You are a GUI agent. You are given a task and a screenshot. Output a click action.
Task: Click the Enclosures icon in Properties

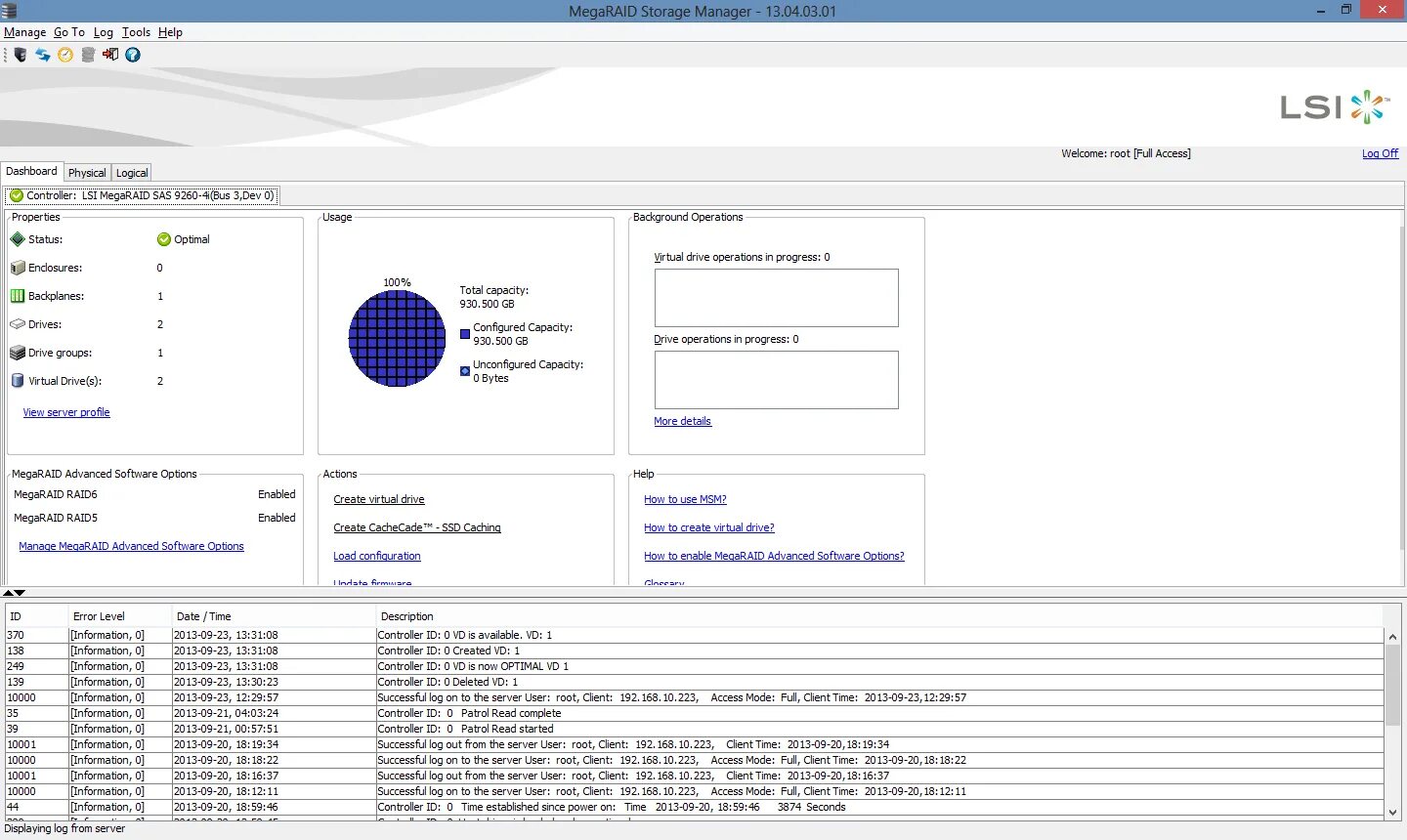[x=18, y=268]
